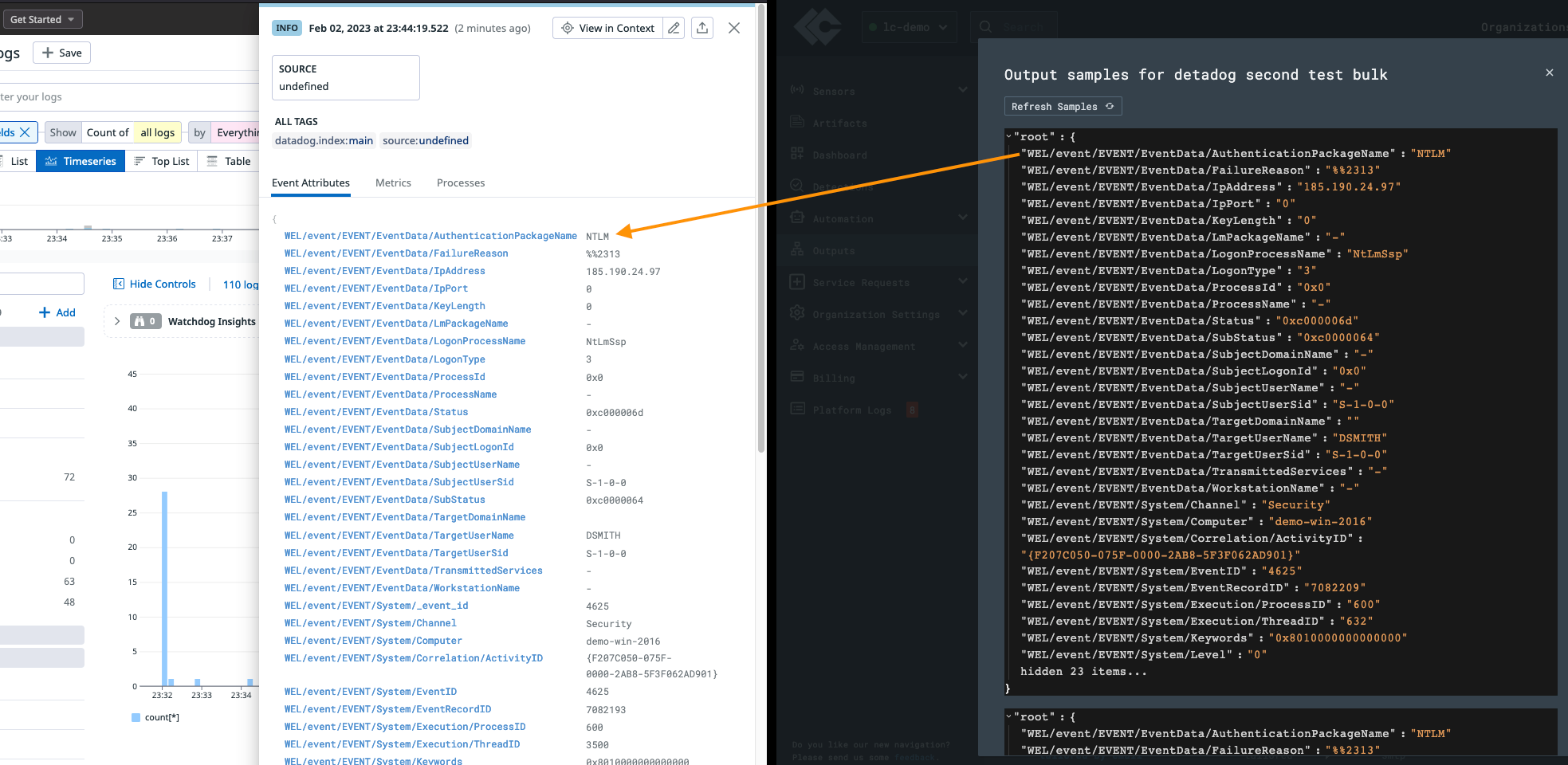1568x765 pixels.
Task: Open the Access Management section icon
Action: (797, 345)
